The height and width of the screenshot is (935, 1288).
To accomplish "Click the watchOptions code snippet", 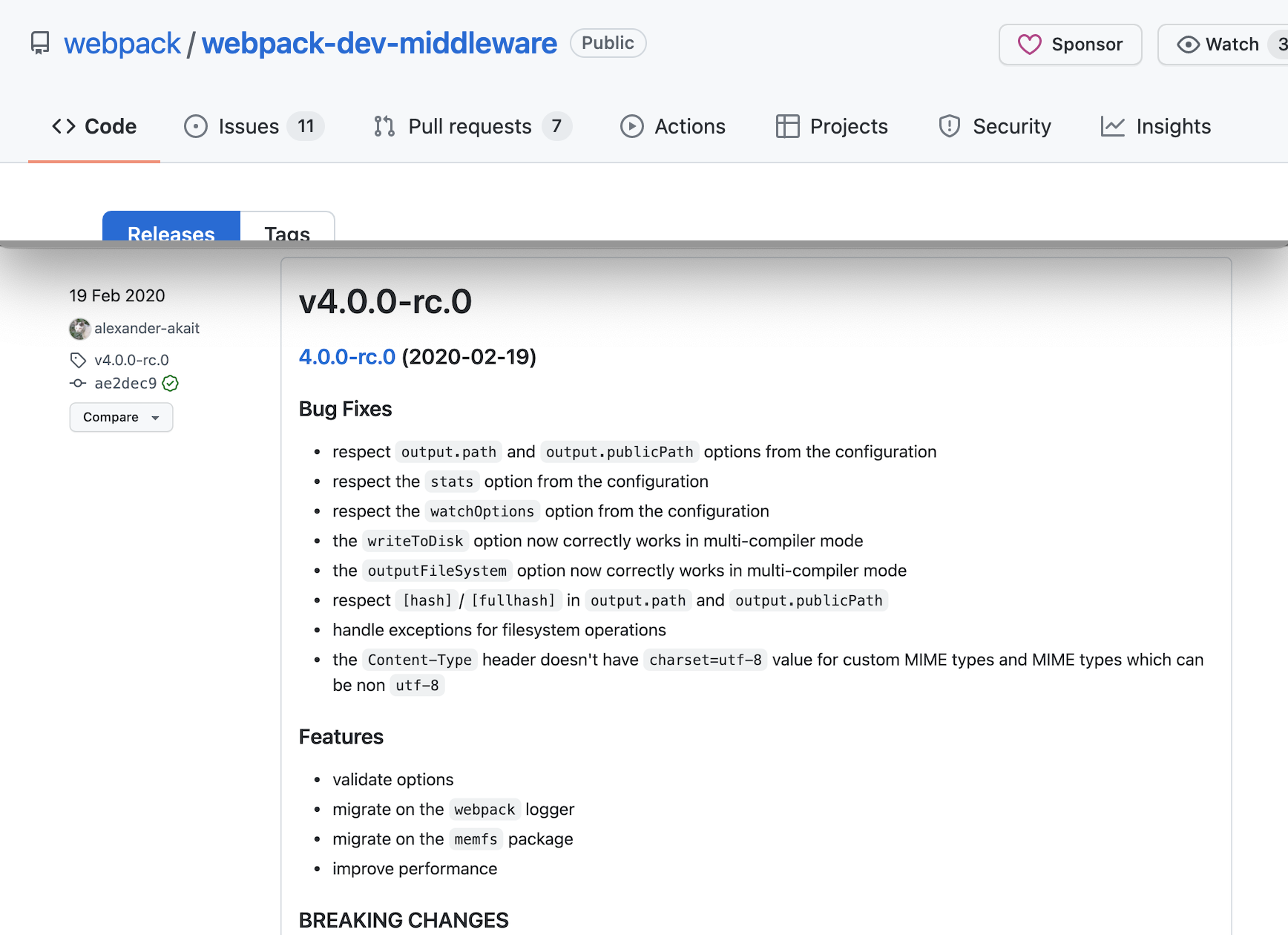I will point(482,511).
